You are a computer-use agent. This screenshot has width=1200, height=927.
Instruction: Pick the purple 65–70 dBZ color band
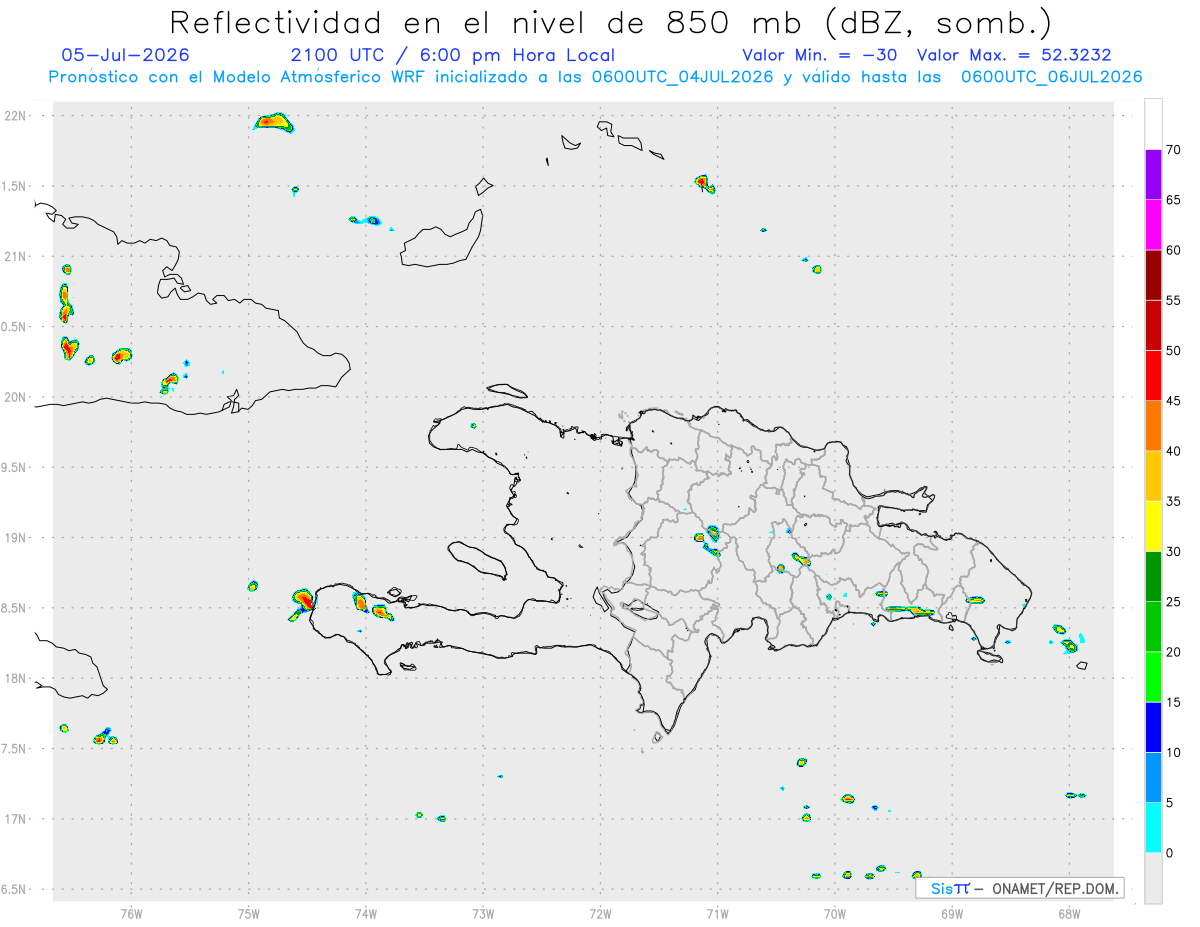click(1153, 175)
